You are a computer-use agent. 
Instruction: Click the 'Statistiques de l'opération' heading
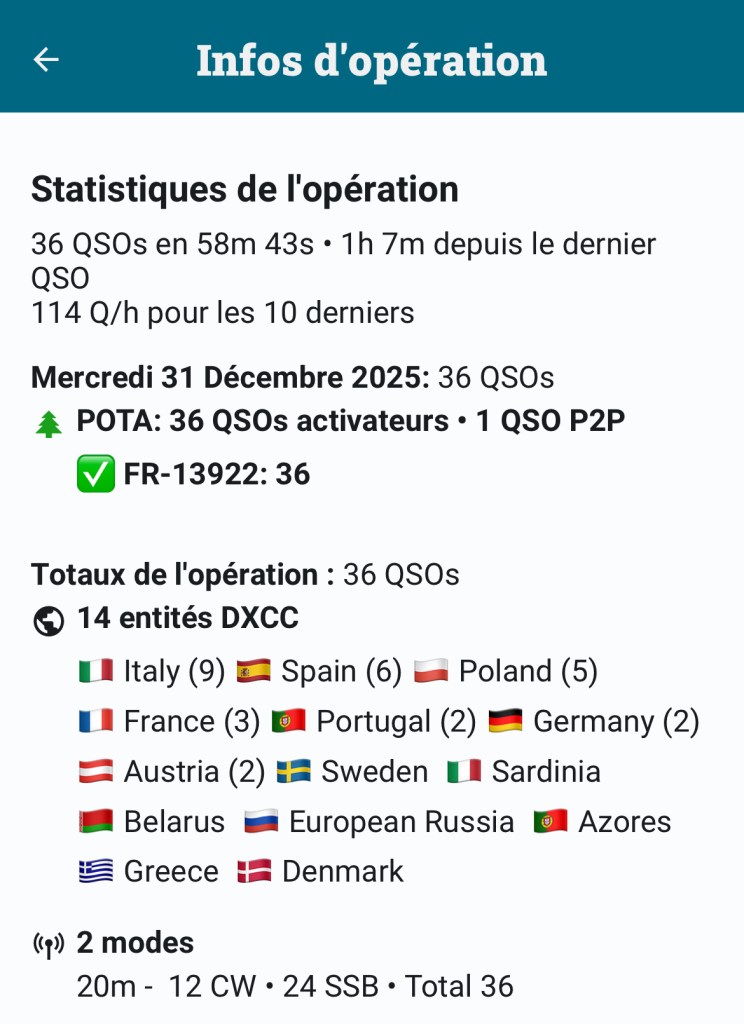tap(245, 189)
